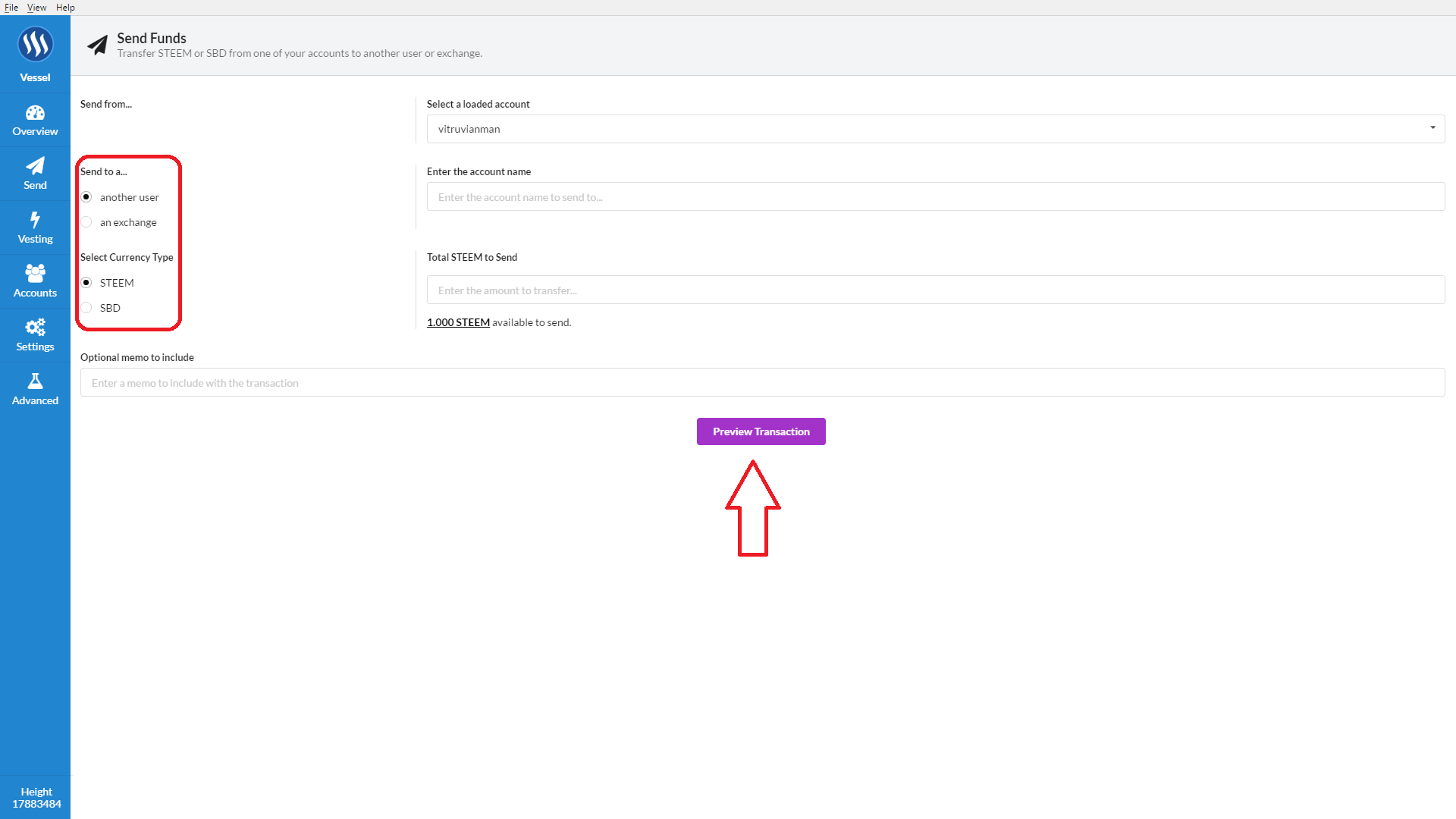The image size is (1456, 819).
Task: Go to Accounts users icon
Action: pyautogui.click(x=35, y=273)
